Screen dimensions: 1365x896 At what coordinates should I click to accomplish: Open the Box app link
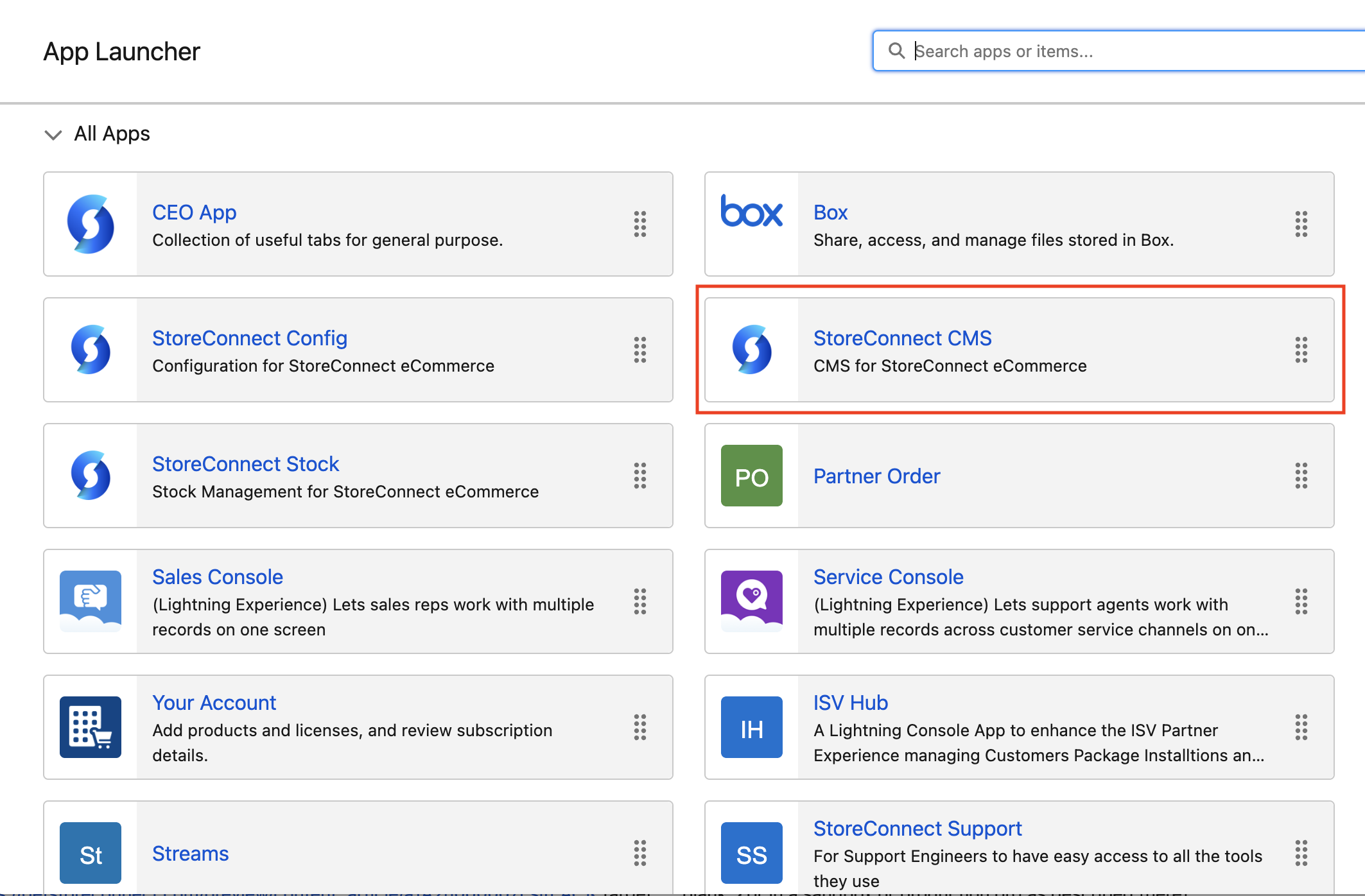831,212
